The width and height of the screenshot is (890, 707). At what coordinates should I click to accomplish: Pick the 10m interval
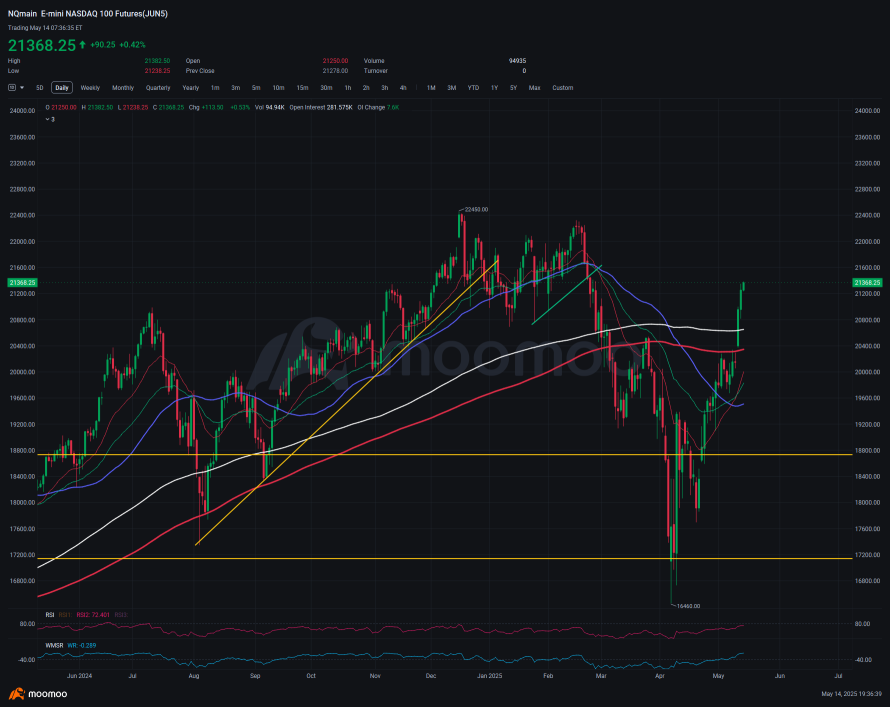pos(278,88)
